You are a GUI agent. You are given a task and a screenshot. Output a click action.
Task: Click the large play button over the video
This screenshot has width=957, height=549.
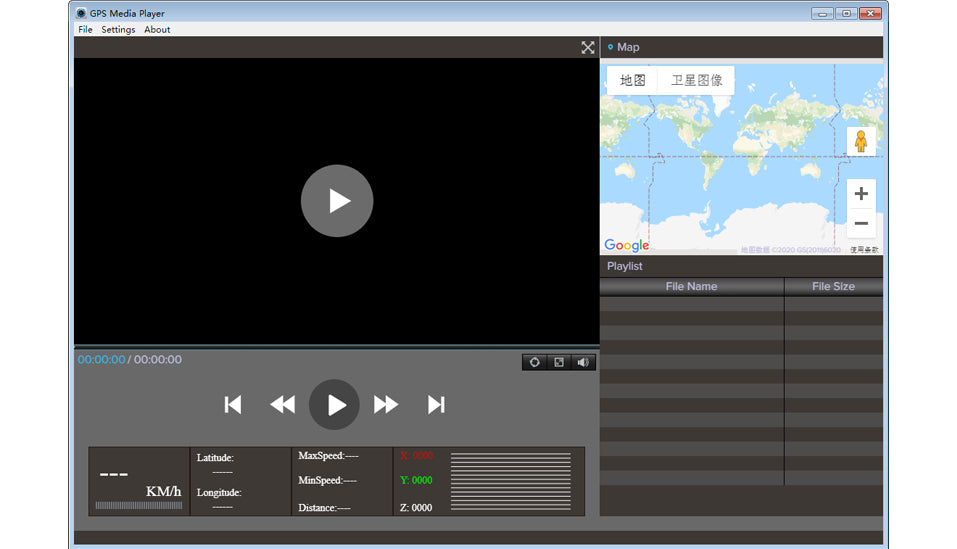337,201
